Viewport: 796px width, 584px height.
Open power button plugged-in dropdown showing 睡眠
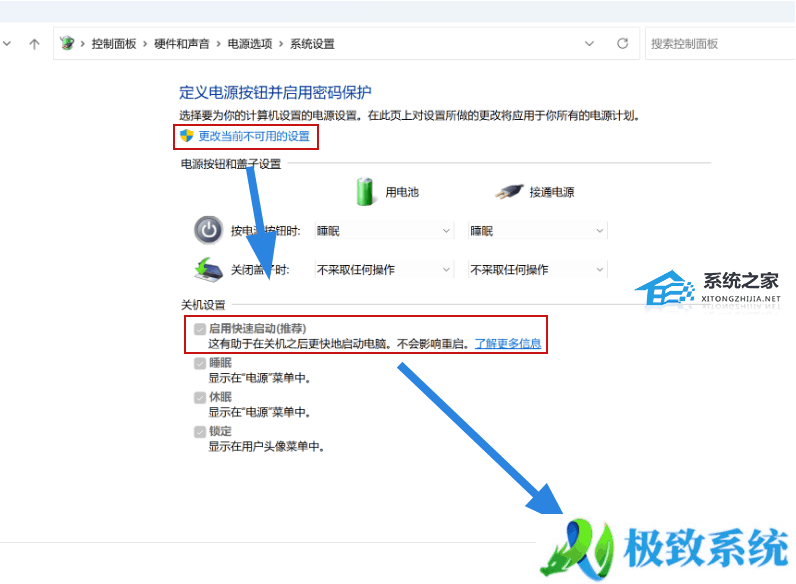point(537,231)
